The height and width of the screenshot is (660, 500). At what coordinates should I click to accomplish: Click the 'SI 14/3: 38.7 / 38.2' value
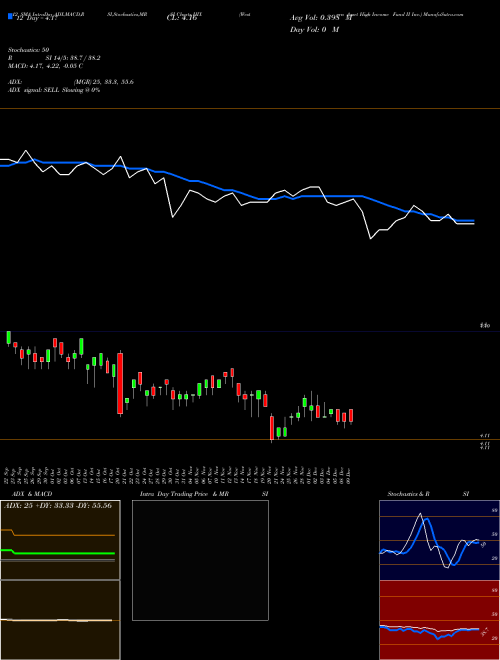(73, 58)
